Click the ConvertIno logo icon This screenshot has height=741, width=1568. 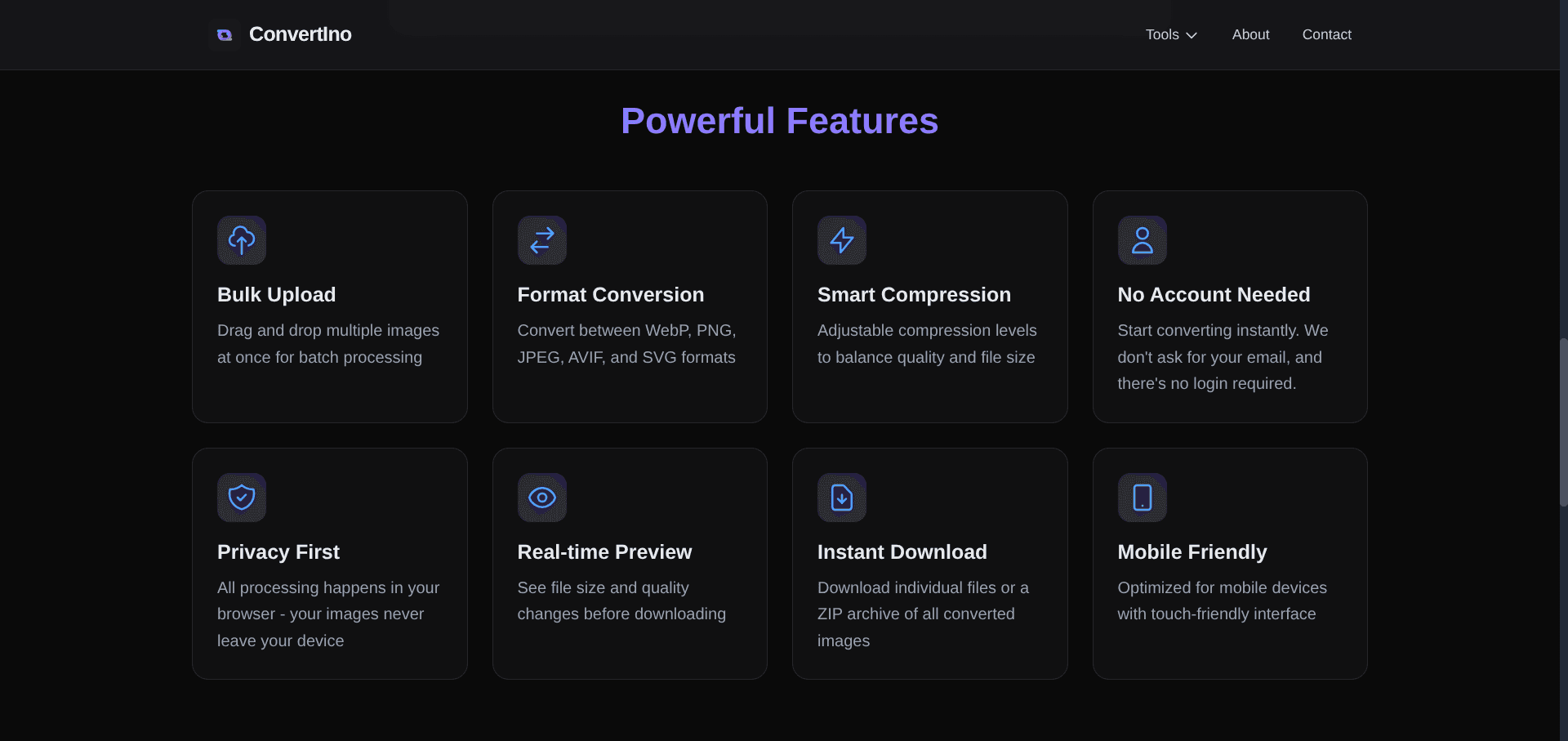pos(223,34)
